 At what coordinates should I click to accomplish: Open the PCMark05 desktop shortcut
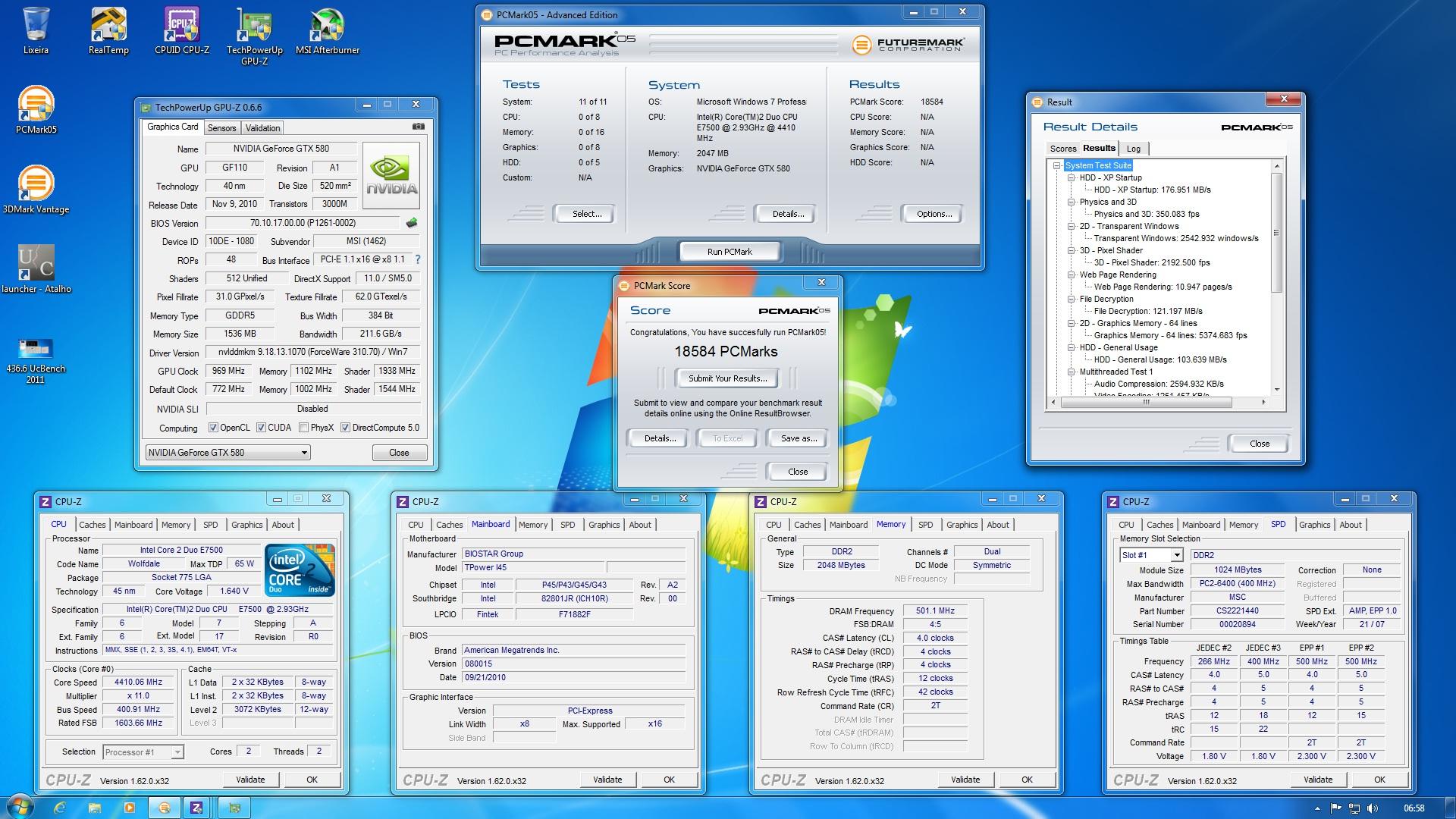point(36,111)
